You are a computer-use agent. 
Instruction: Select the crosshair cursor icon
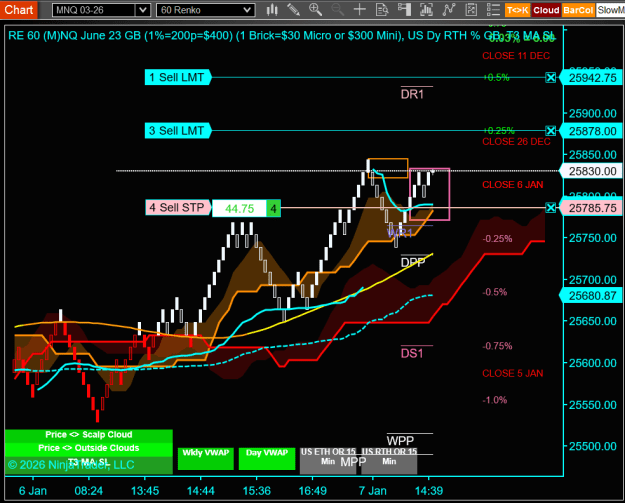tap(360, 10)
